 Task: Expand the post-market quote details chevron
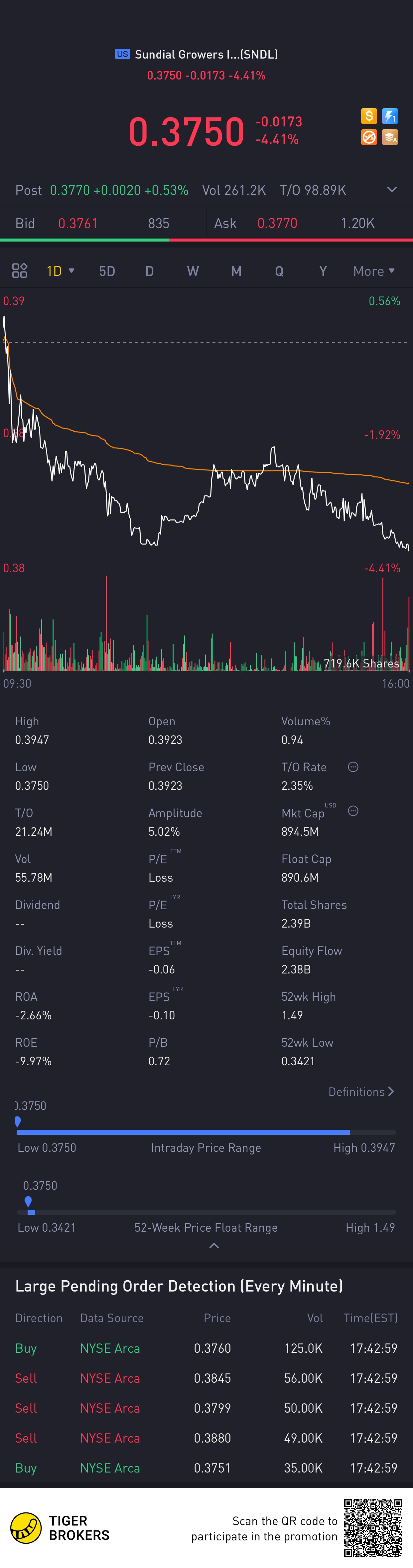(392, 189)
